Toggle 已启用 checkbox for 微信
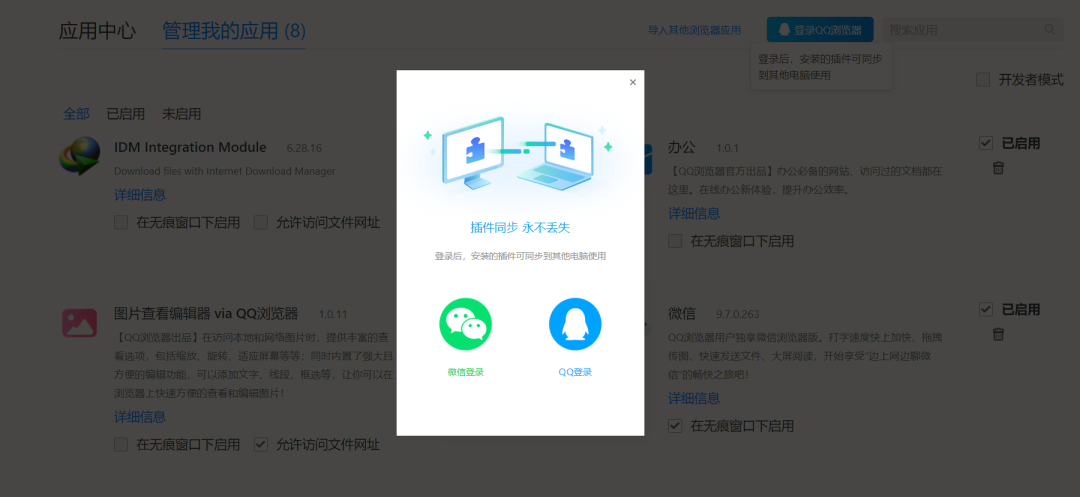 coord(986,309)
